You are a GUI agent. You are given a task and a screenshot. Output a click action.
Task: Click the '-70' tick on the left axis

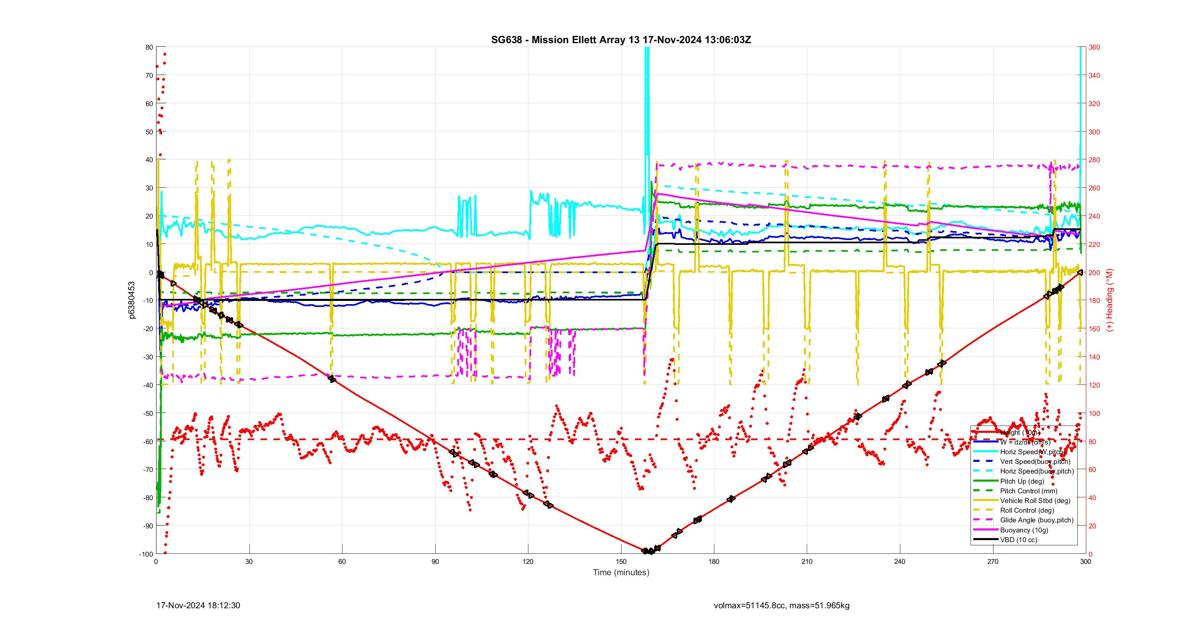point(147,470)
